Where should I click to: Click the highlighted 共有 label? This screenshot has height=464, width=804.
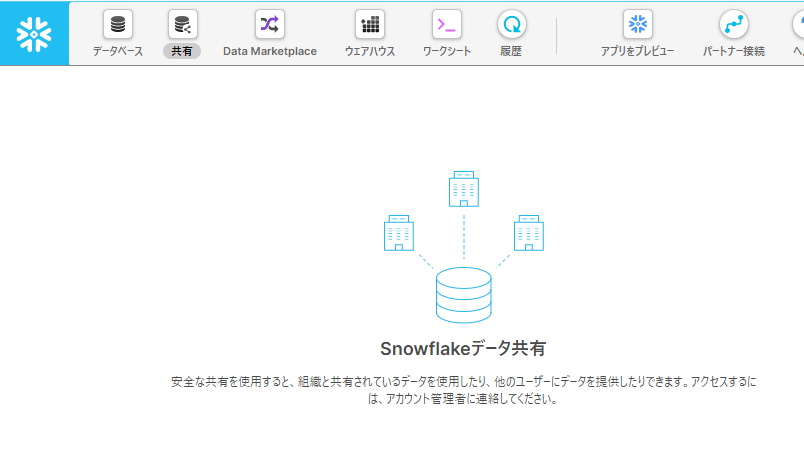click(182, 51)
